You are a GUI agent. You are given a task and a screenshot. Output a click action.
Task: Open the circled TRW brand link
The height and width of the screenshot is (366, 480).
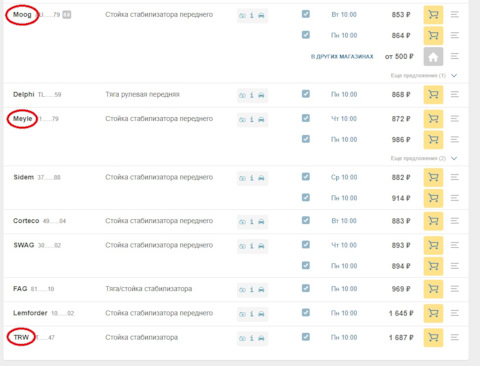pos(21,337)
